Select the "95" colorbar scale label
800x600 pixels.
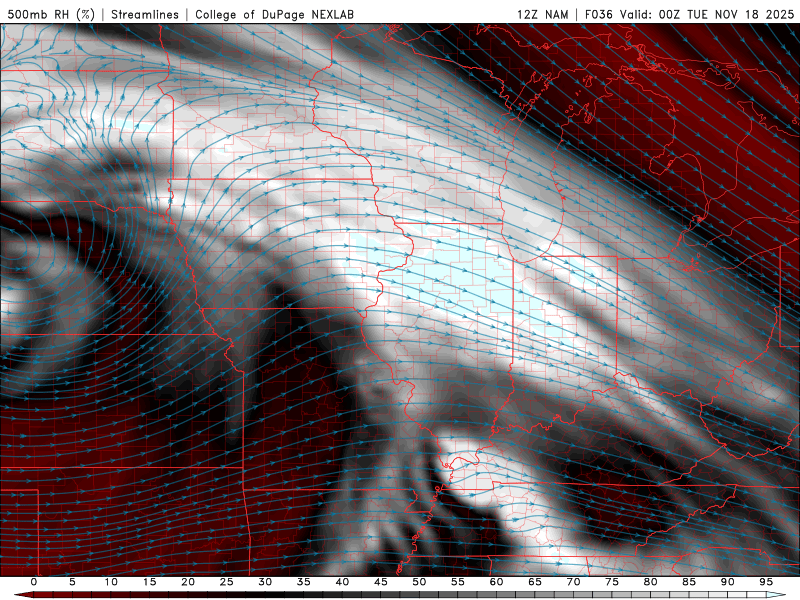[766, 582]
